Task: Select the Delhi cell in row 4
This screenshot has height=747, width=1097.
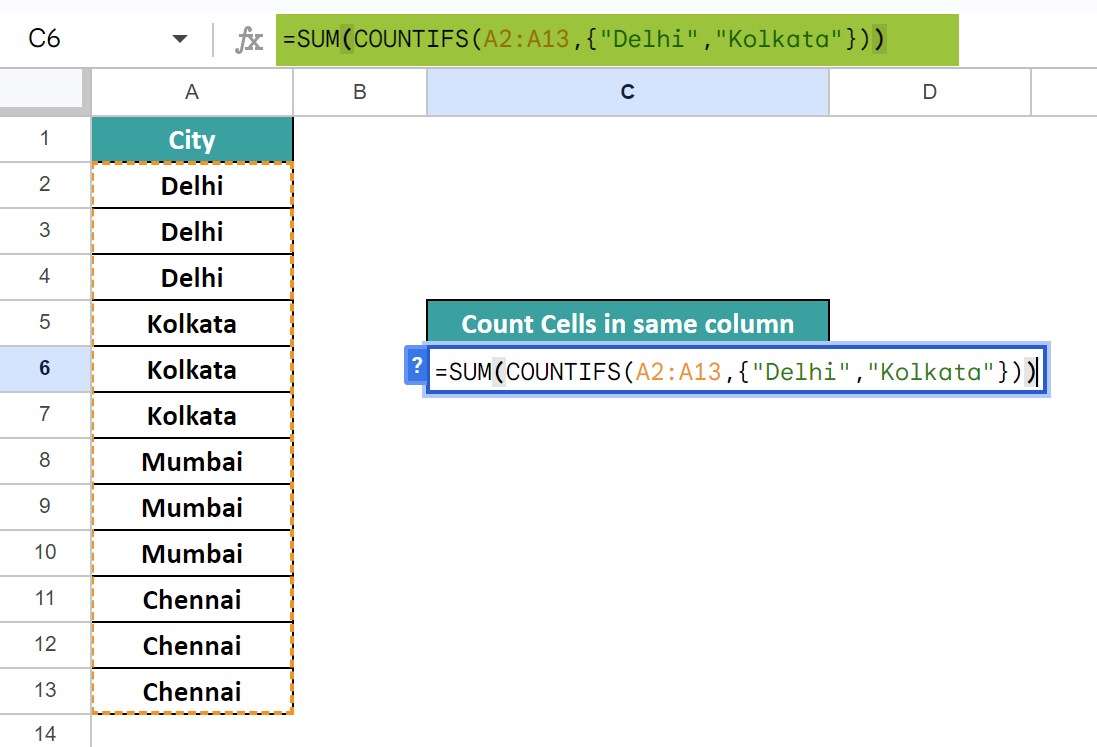Action: pos(192,278)
